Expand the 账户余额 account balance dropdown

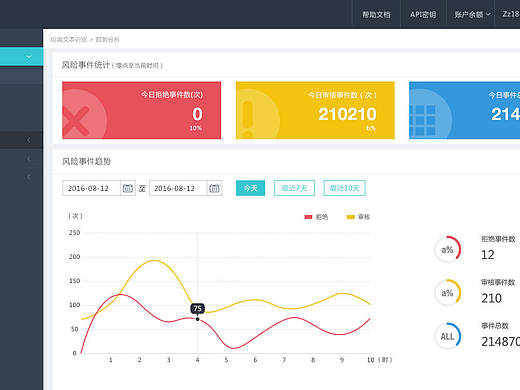(x=473, y=15)
